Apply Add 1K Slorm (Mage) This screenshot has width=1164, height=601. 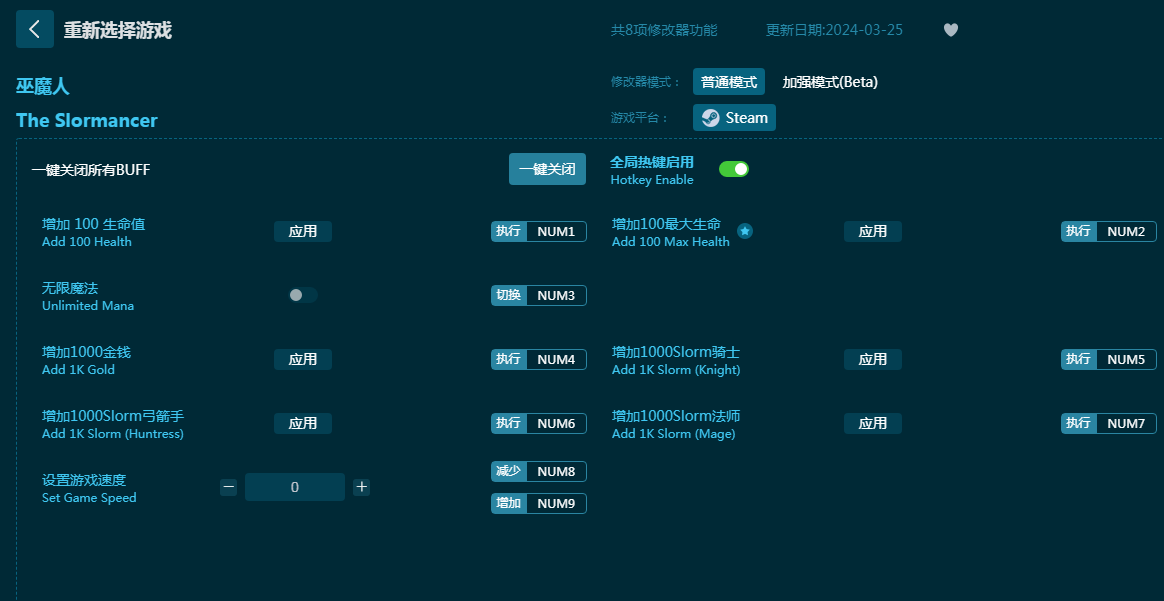coord(872,423)
